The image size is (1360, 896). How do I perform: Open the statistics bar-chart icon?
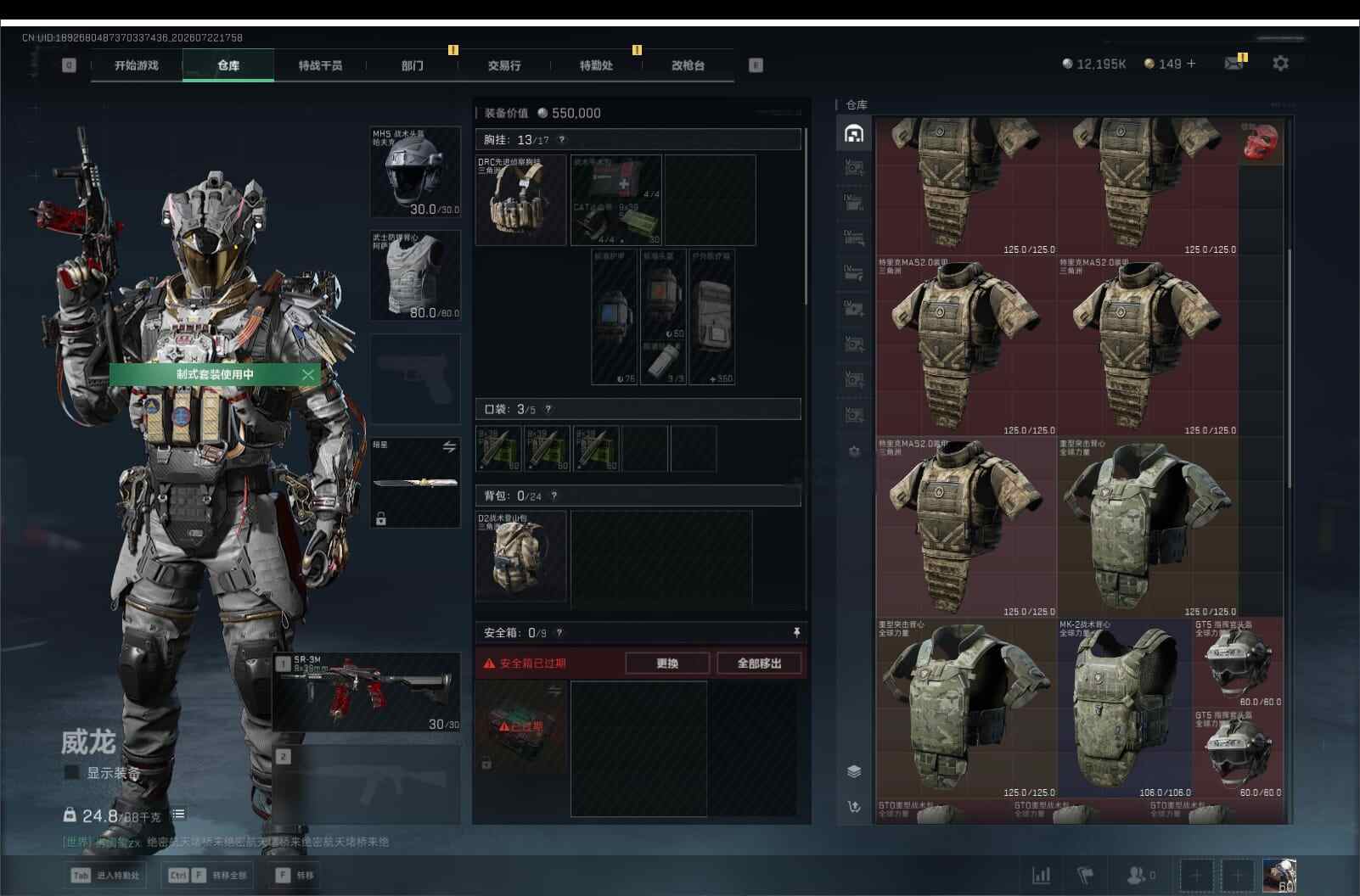1041,875
